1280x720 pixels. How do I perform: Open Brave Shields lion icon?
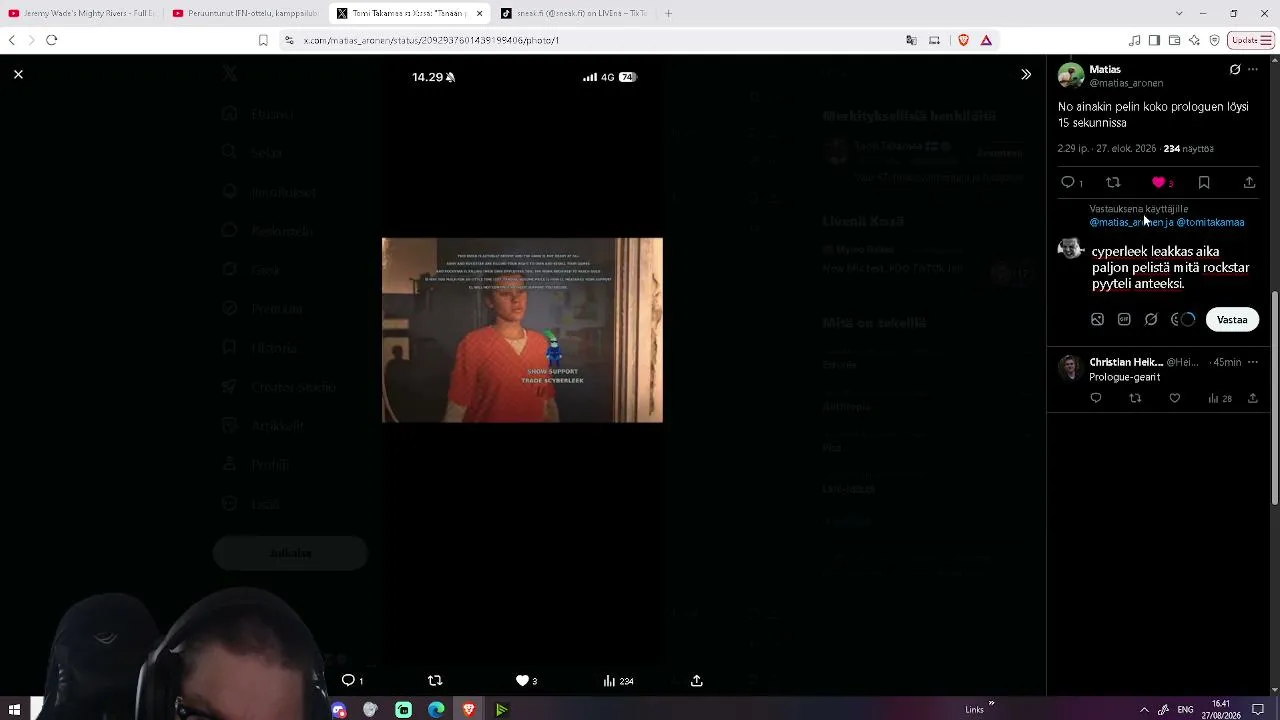[x=964, y=40]
